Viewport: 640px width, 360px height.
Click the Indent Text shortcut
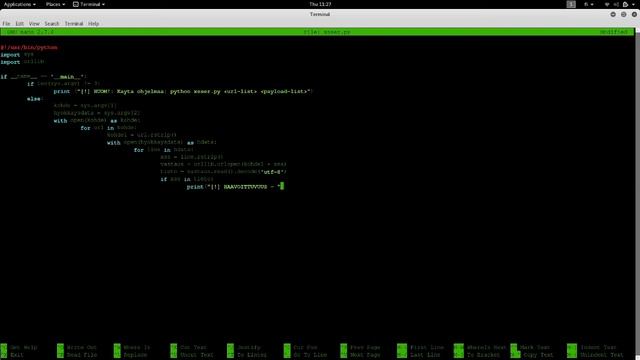tap(591, 347)
